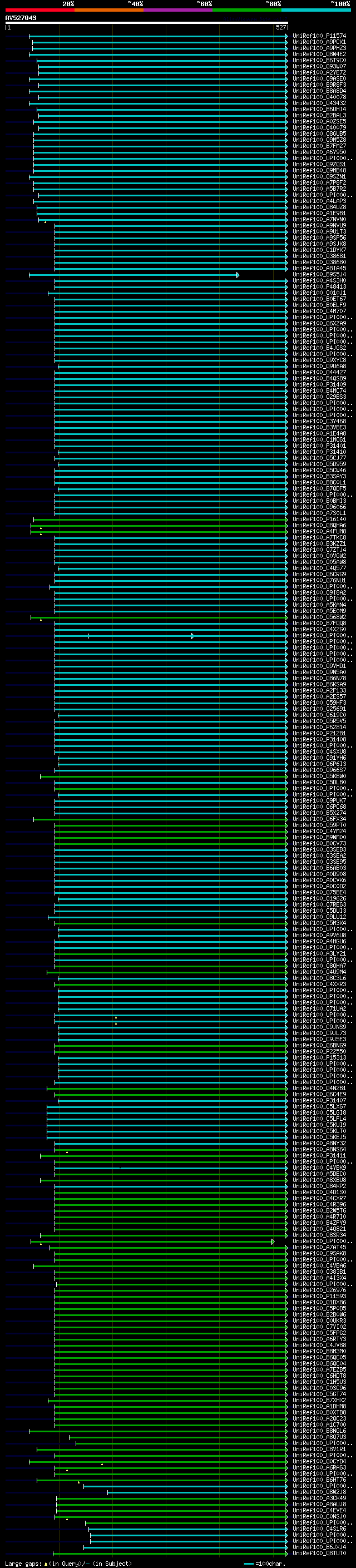Open hit UniRef100_Q3SEB3
This screenshot has width=356, height=1568.
[319, 850]
